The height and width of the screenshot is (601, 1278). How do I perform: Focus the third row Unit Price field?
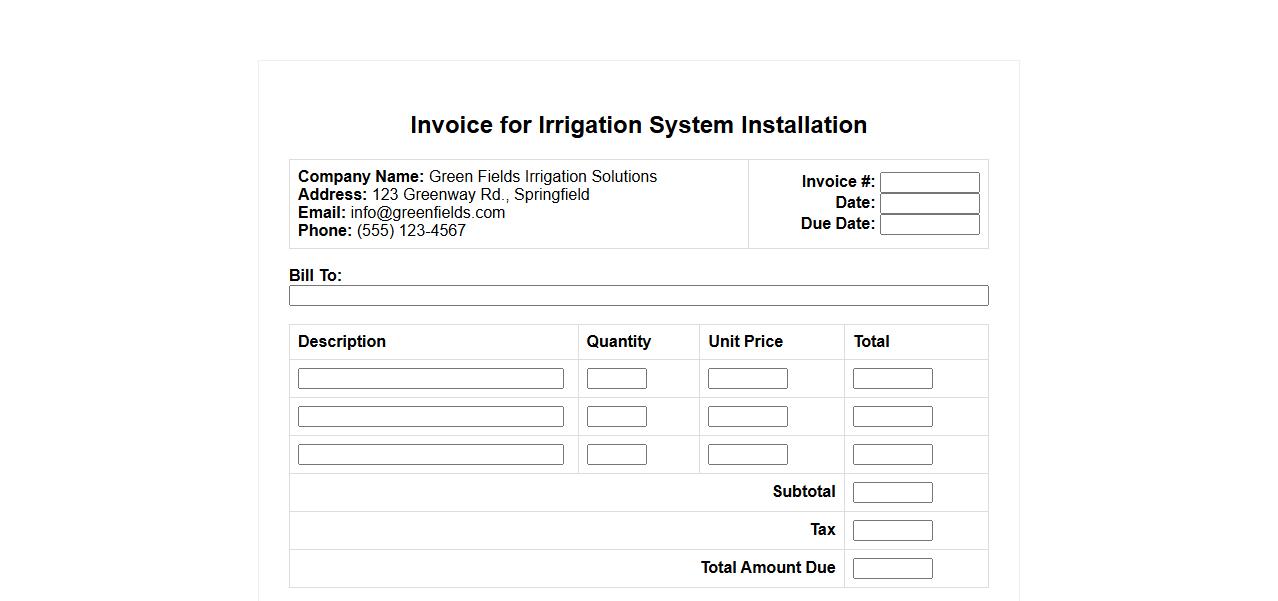point(747,454)
